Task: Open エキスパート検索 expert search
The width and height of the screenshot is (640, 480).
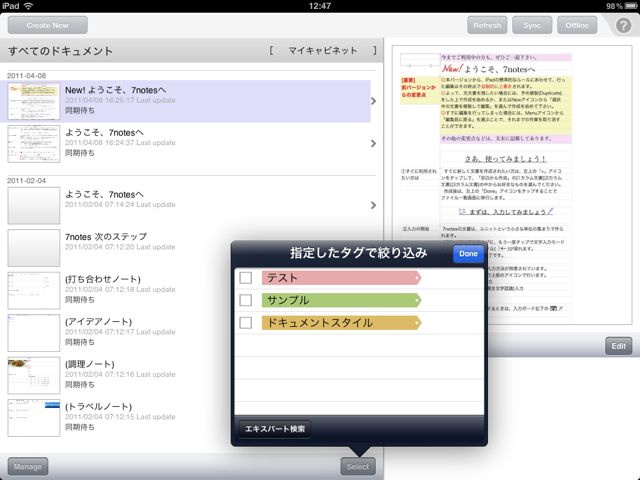Action: click(x=275, y=429)
